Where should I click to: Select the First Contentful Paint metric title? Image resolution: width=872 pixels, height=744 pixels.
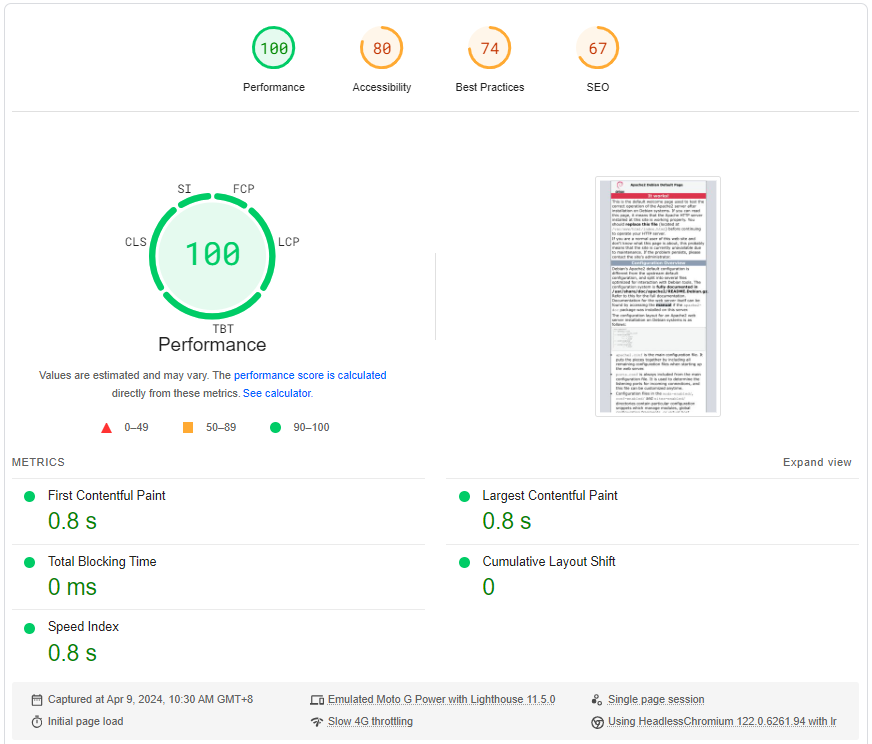[x=106, y=495]
